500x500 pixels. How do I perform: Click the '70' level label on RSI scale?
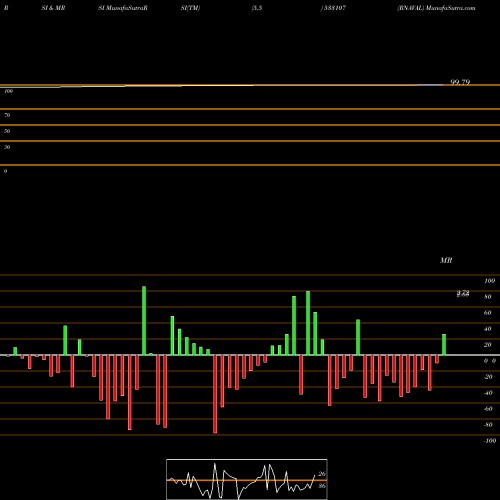pos(7,115)
